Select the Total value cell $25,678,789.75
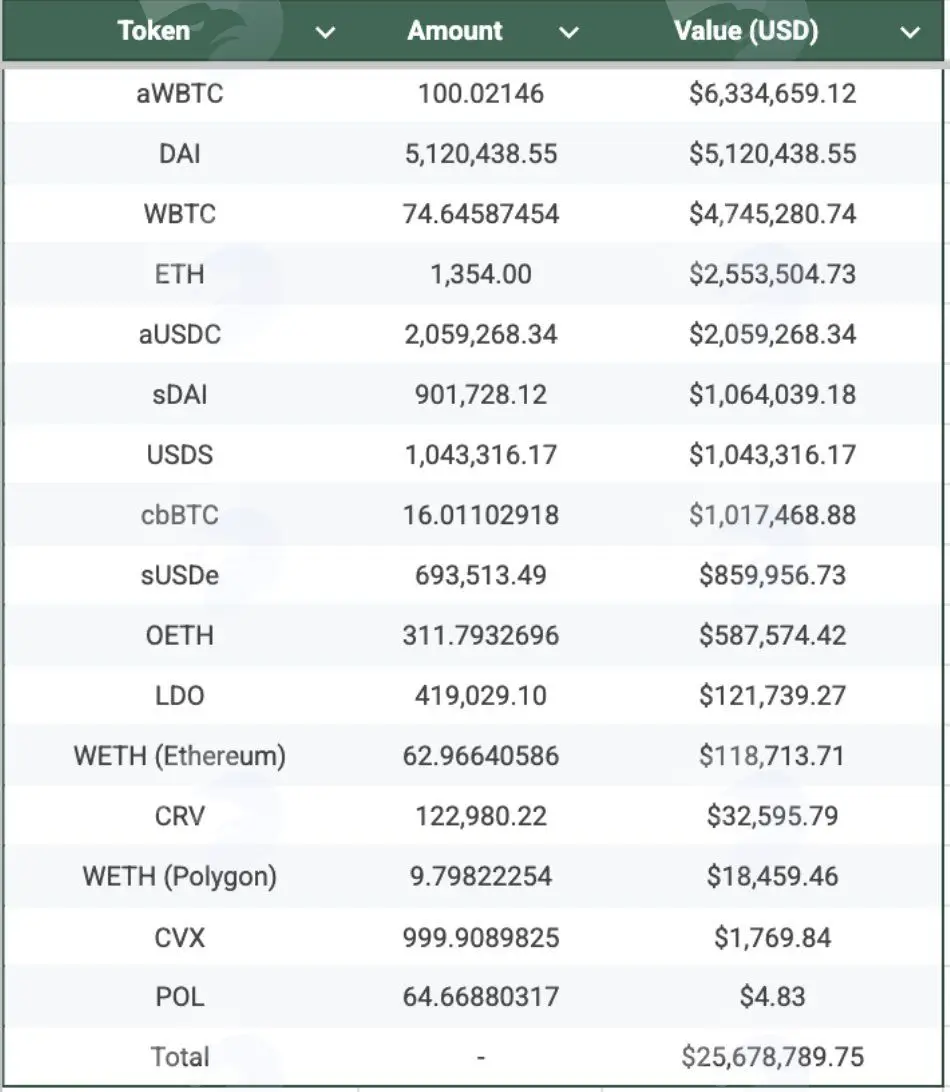This screenshot has width=950, height=1092. [772, 1057]
